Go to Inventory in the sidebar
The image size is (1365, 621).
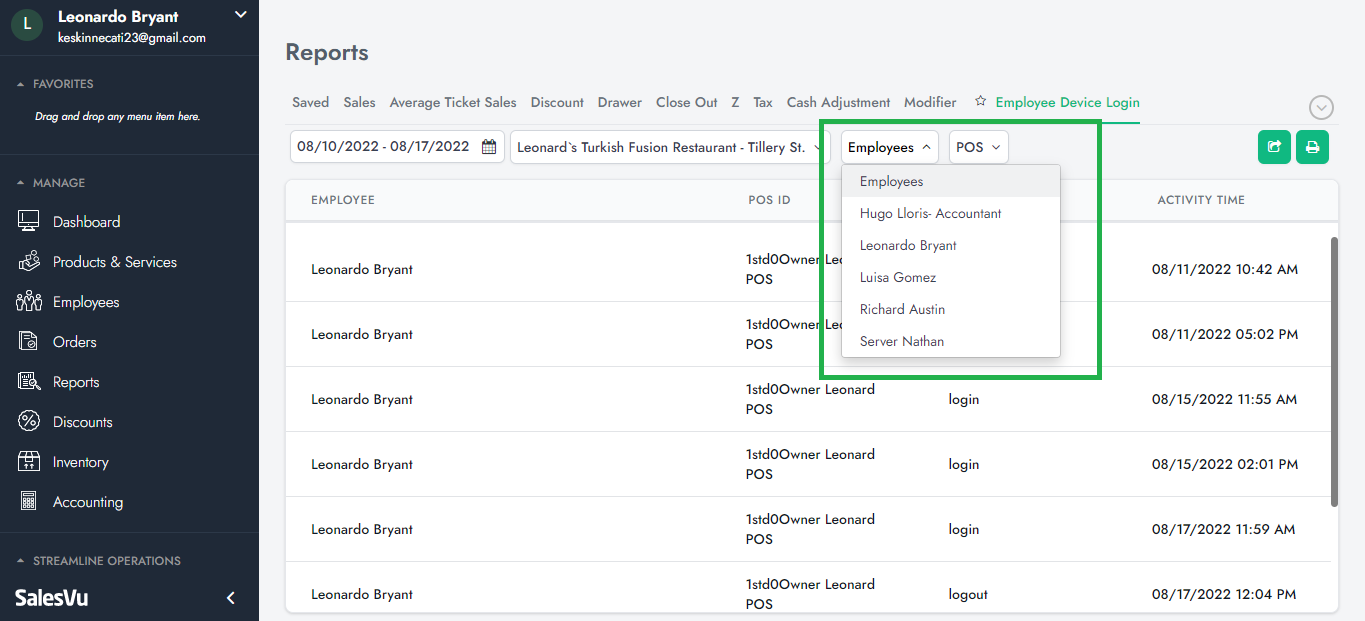[x=80, y=462]
